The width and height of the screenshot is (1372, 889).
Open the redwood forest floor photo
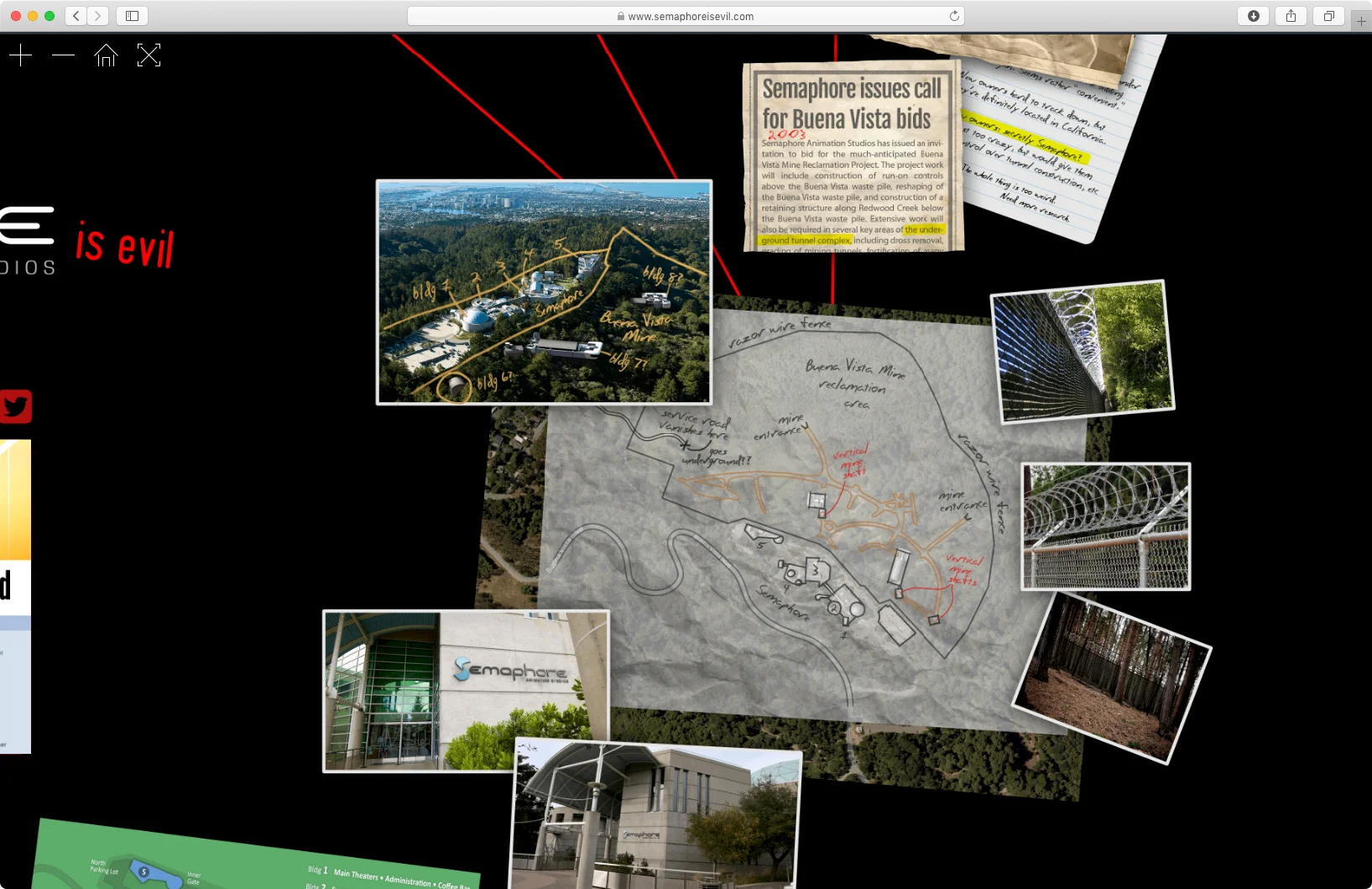pos(1111,678)
